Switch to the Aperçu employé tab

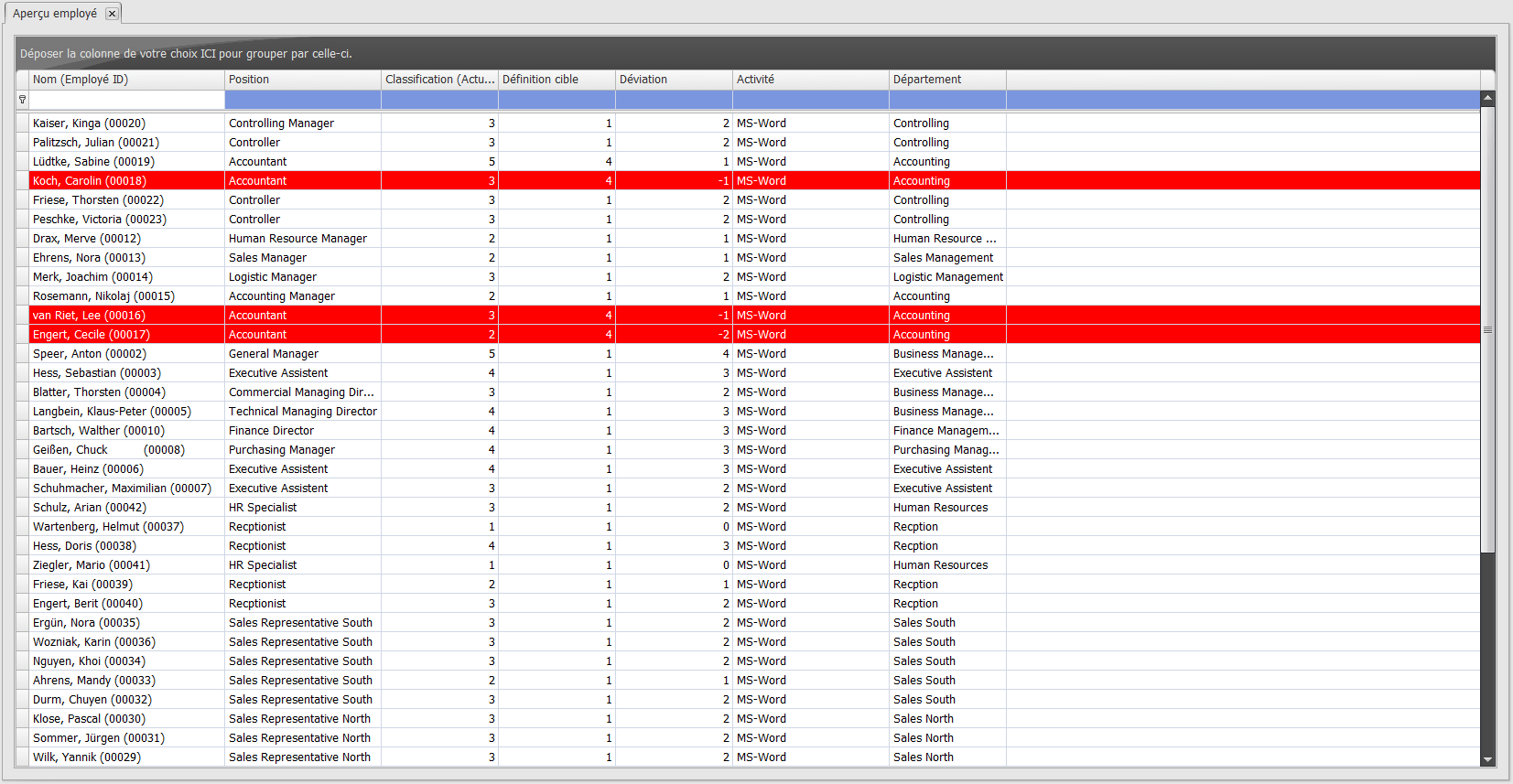point(55,14)
